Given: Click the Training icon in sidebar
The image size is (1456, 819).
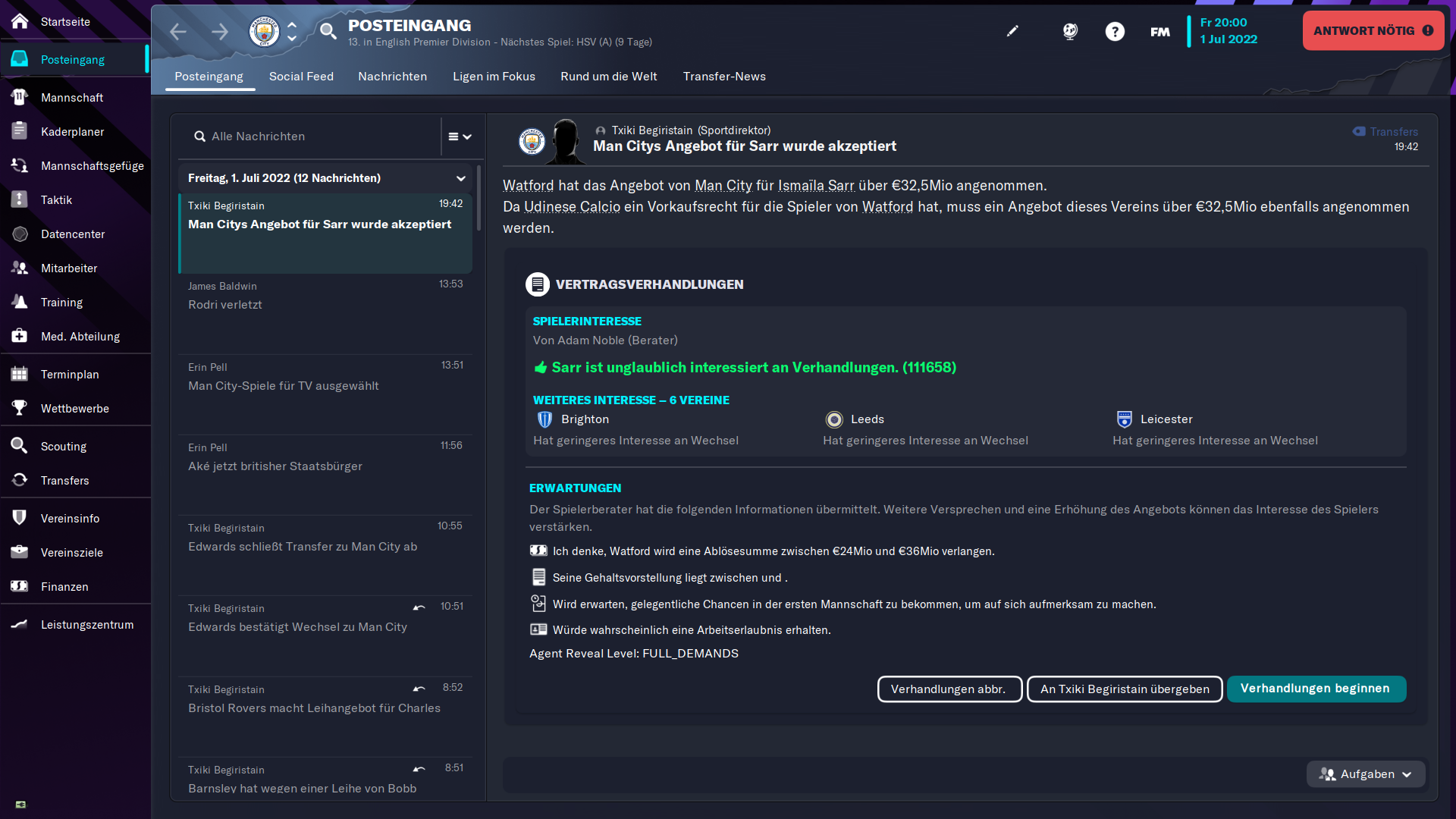Looking at the screenshot, I should point(18,302).
